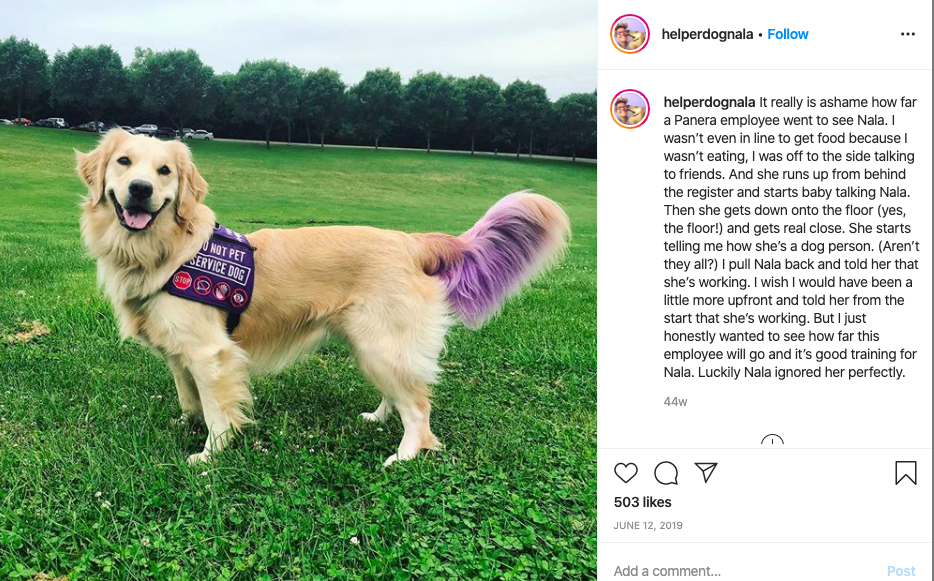Save the post with the bookmark icon
Image resolution: width=934 pixels, height=581 pixels.
[905, 473]
